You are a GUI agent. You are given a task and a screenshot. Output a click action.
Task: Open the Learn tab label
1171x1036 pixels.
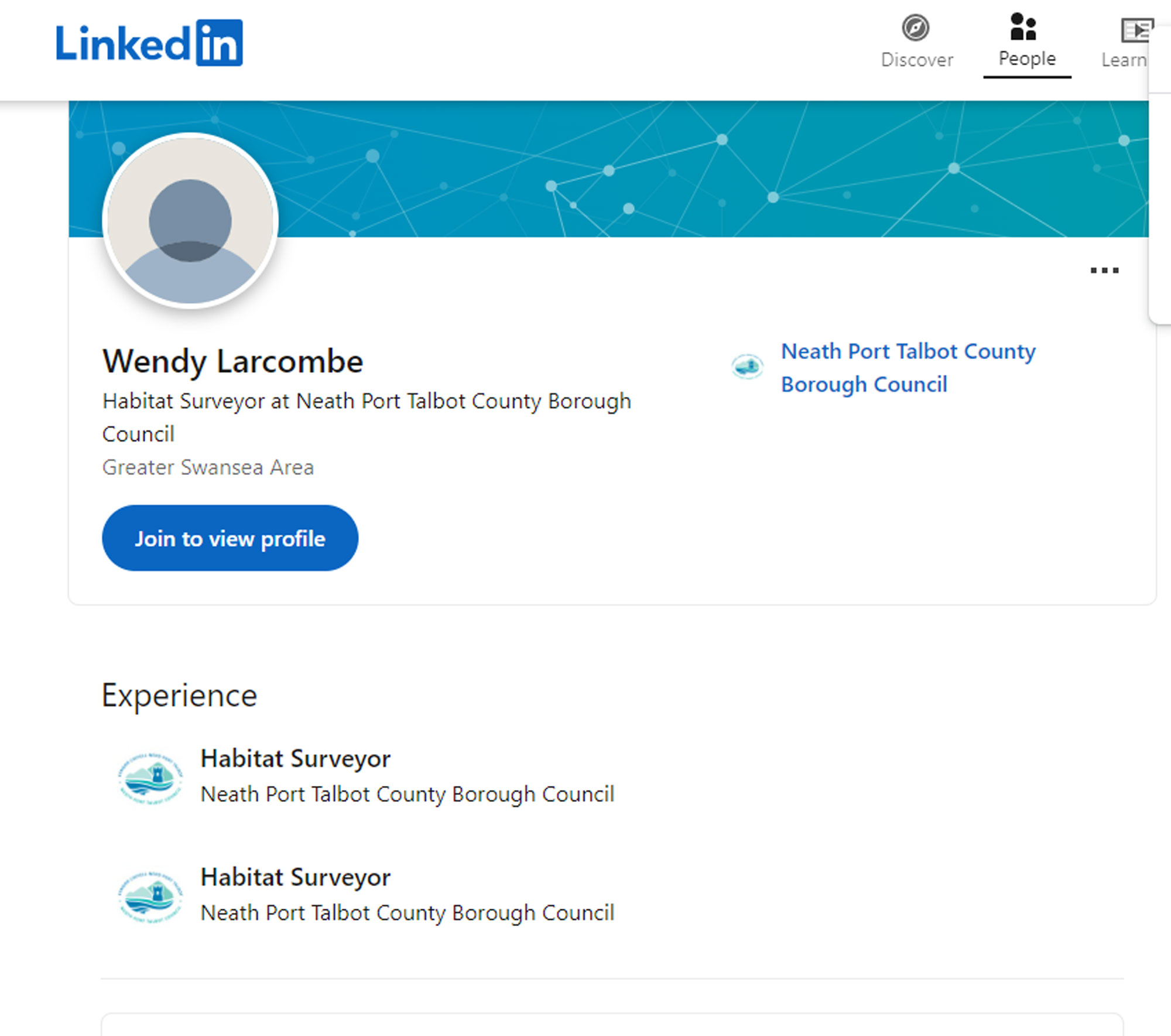1124,60
